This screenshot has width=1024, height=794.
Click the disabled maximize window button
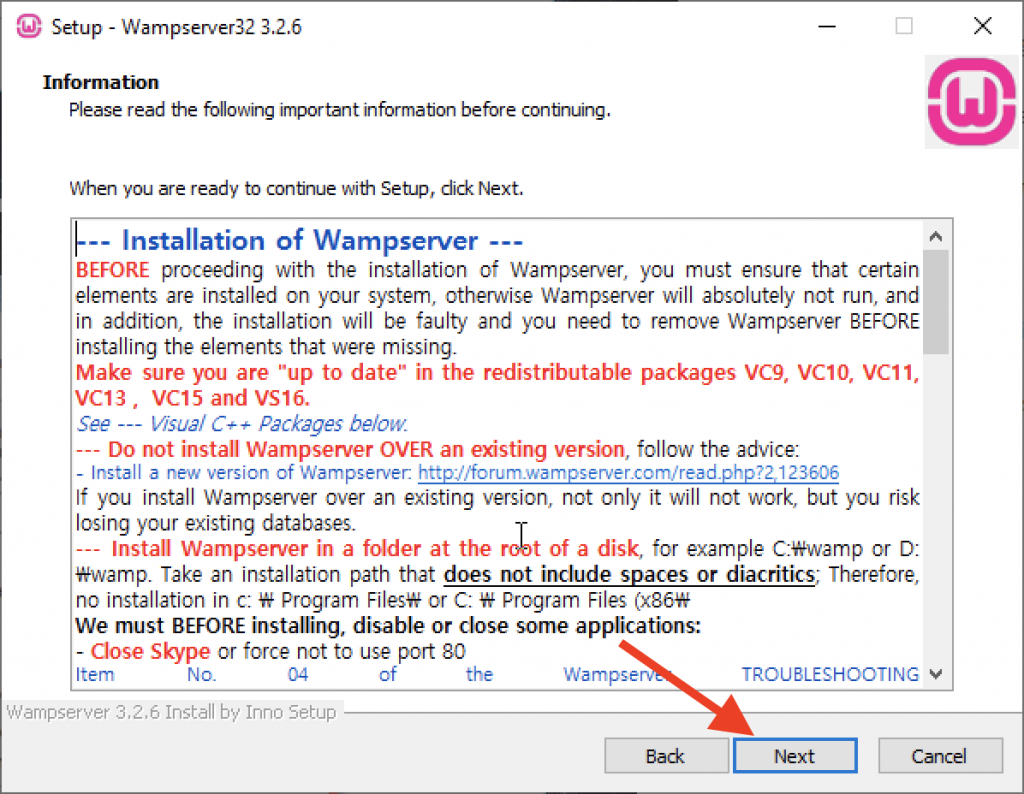click(x=904, y=27)
